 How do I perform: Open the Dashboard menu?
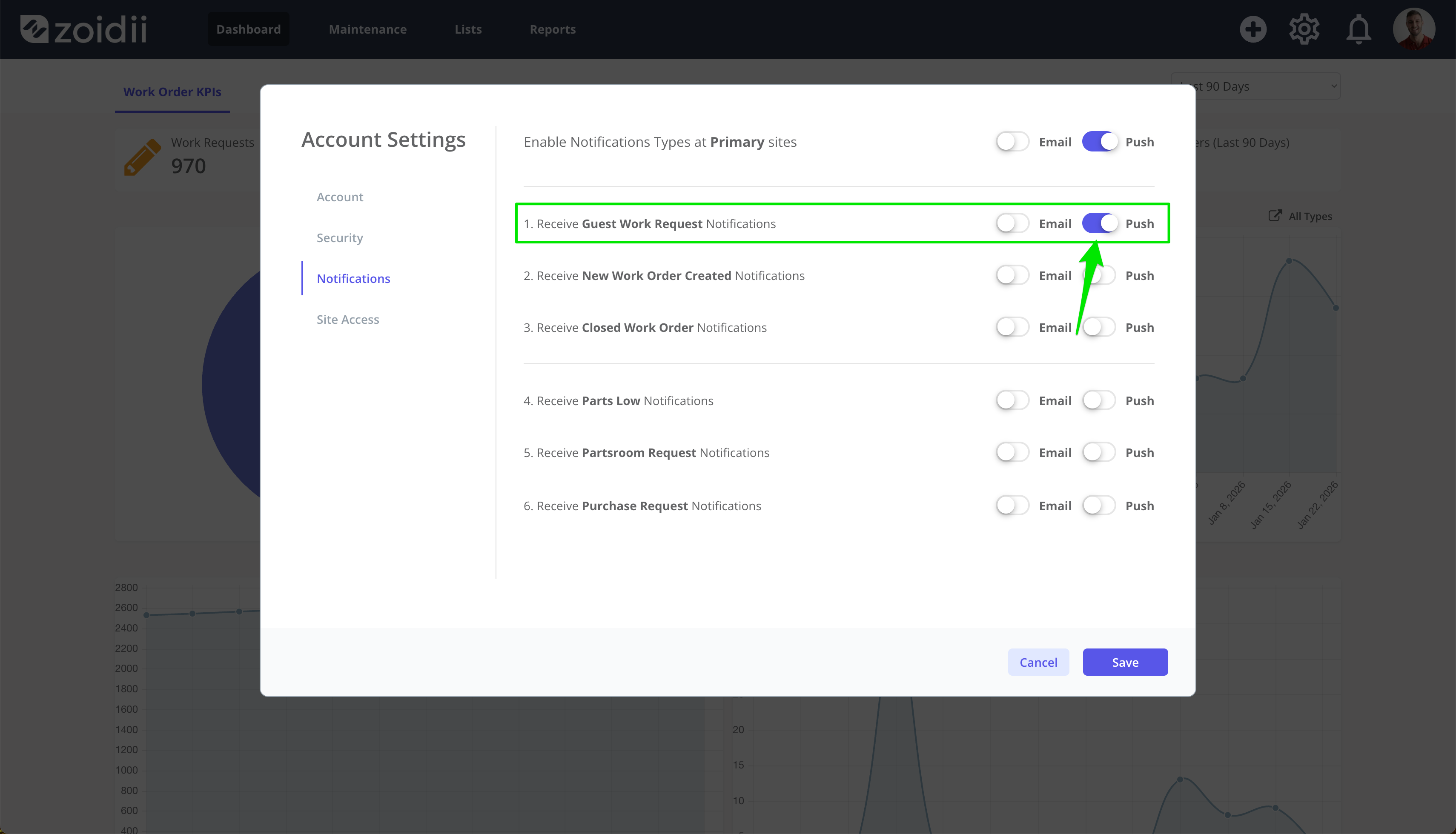(x=248, y=29)
